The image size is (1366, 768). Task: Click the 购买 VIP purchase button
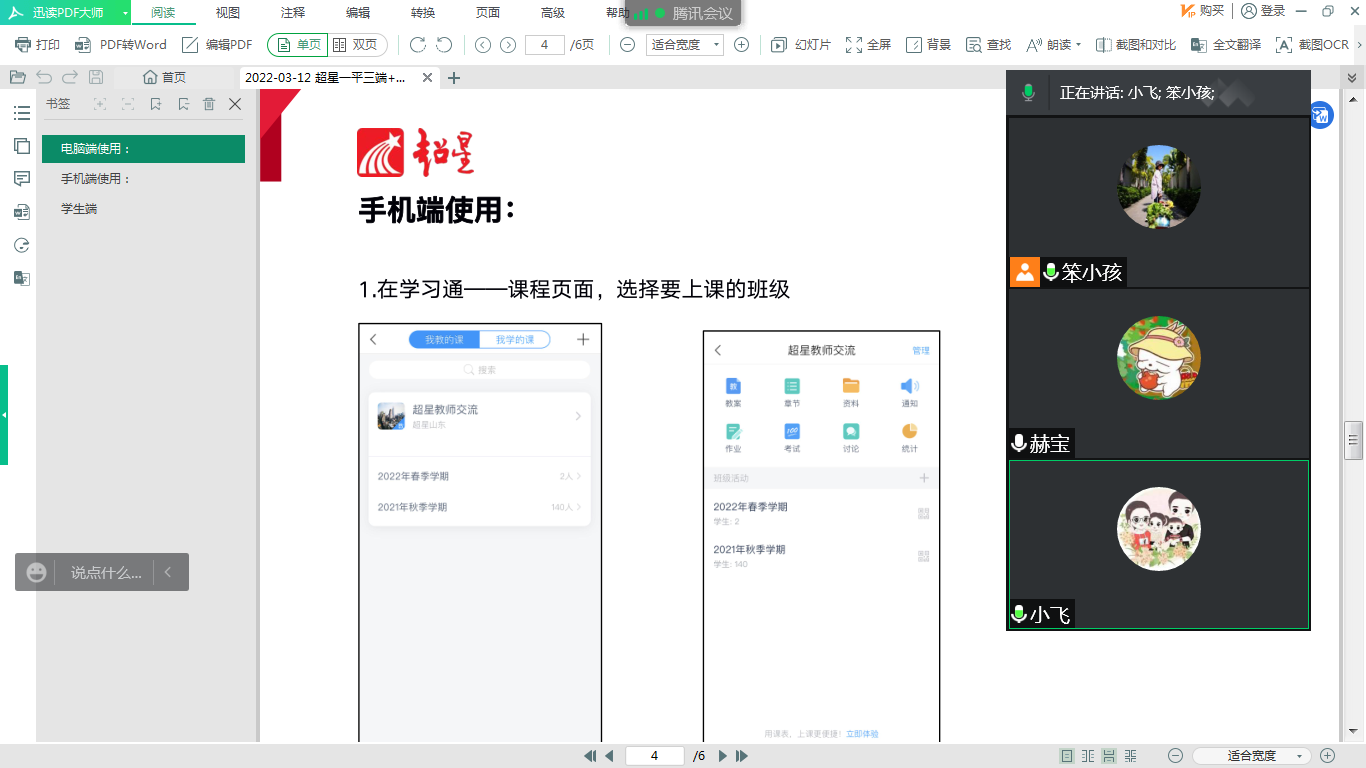coord(1202,11)
